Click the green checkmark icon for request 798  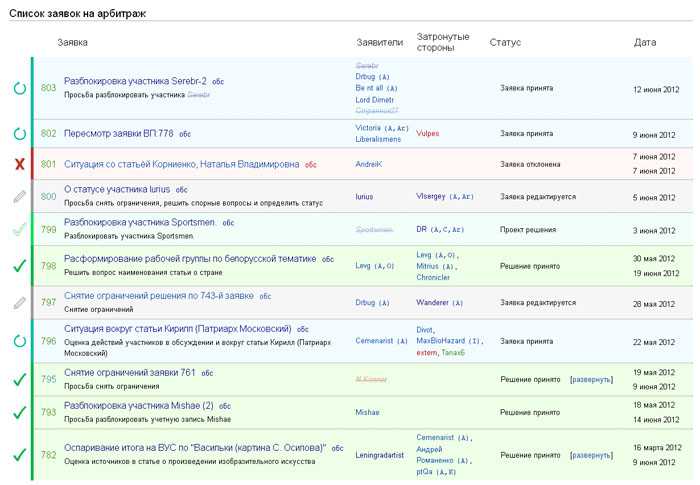coord(19,266)
